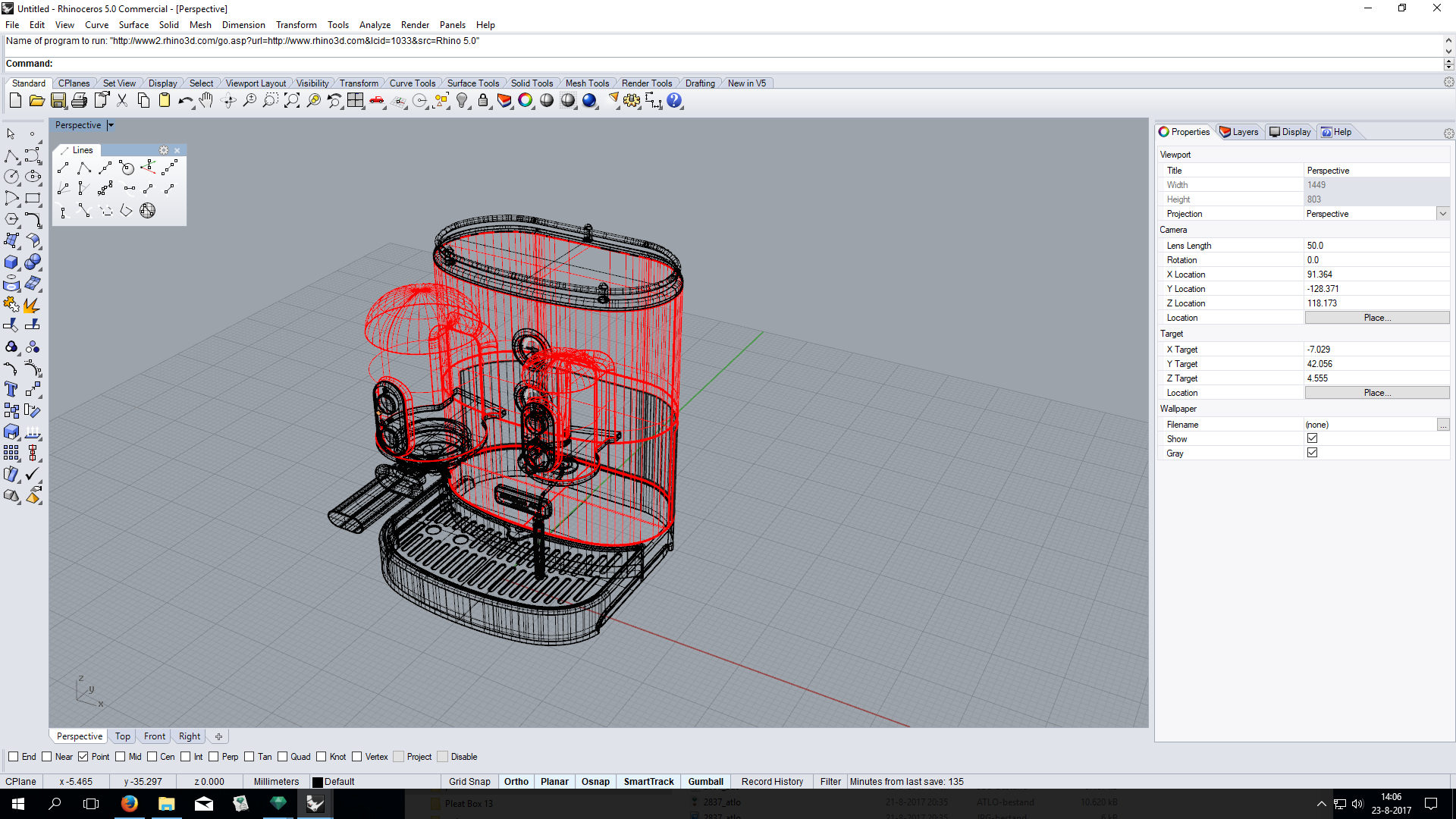Click the Default layer color swatch
Image resolution: width=1456 pixels, height=819 pixels.
318,782
